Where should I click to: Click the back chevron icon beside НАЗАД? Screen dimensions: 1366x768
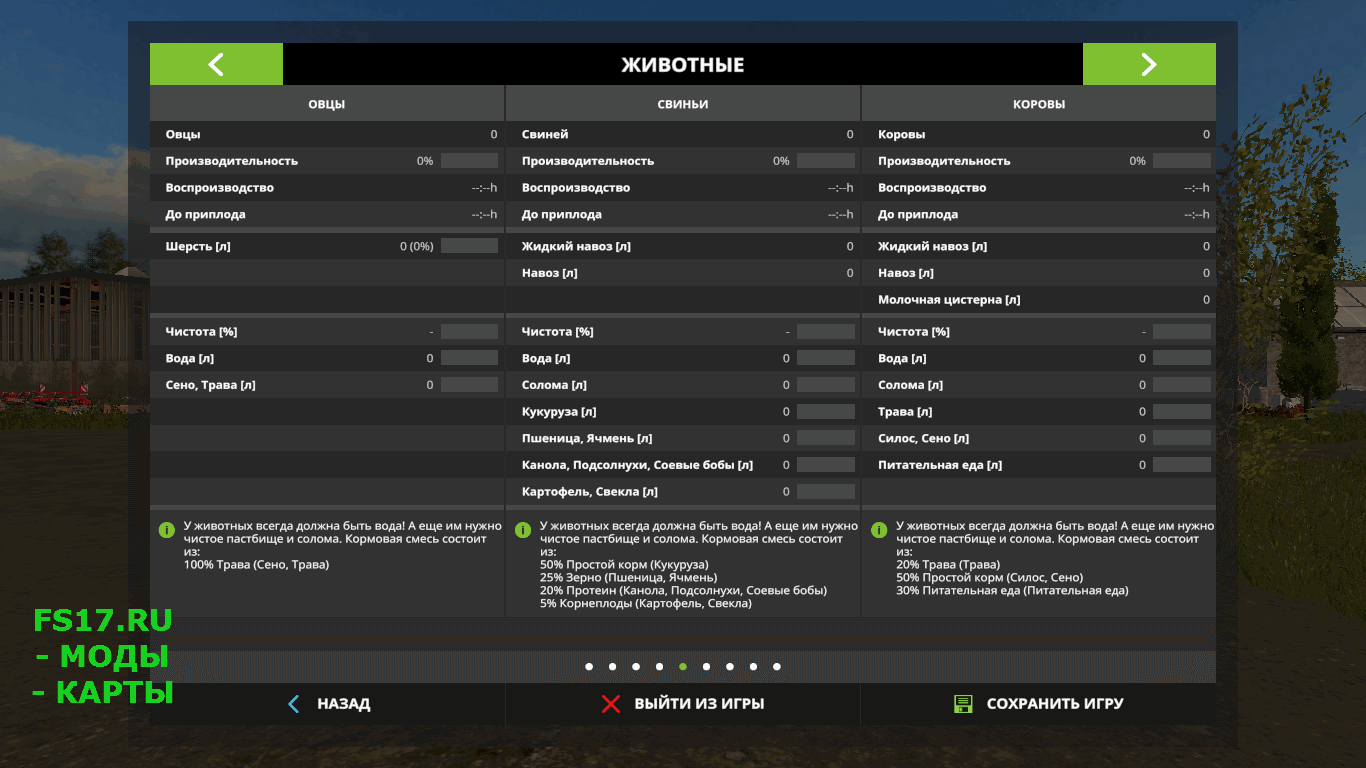pyautogui.click(x=293, y=704)
